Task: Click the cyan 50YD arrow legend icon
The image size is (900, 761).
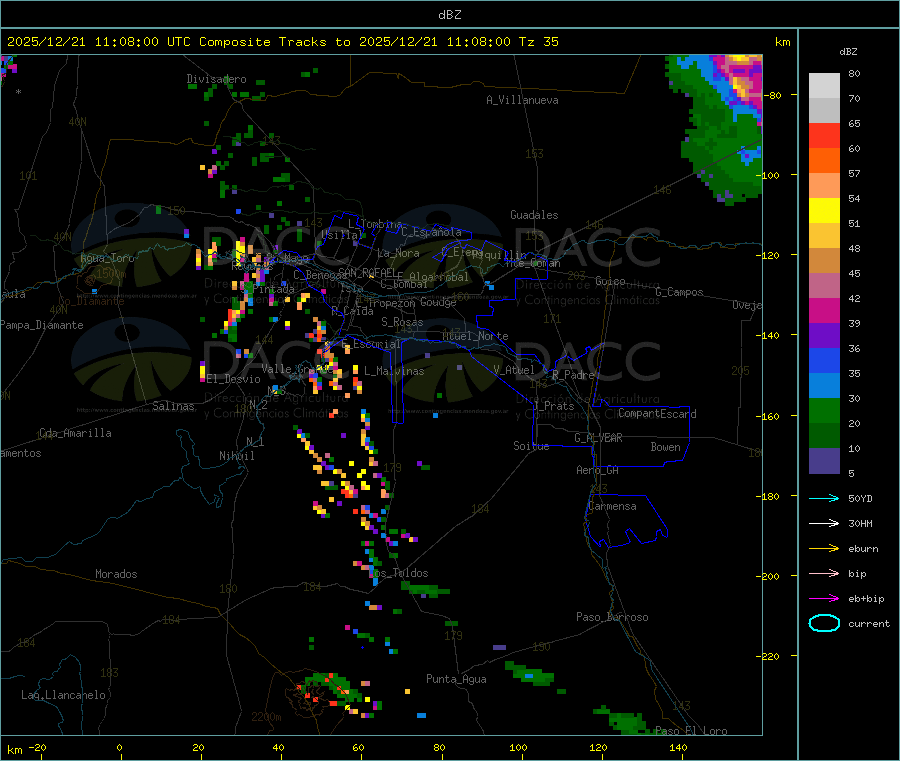Action: coord(824,498)
